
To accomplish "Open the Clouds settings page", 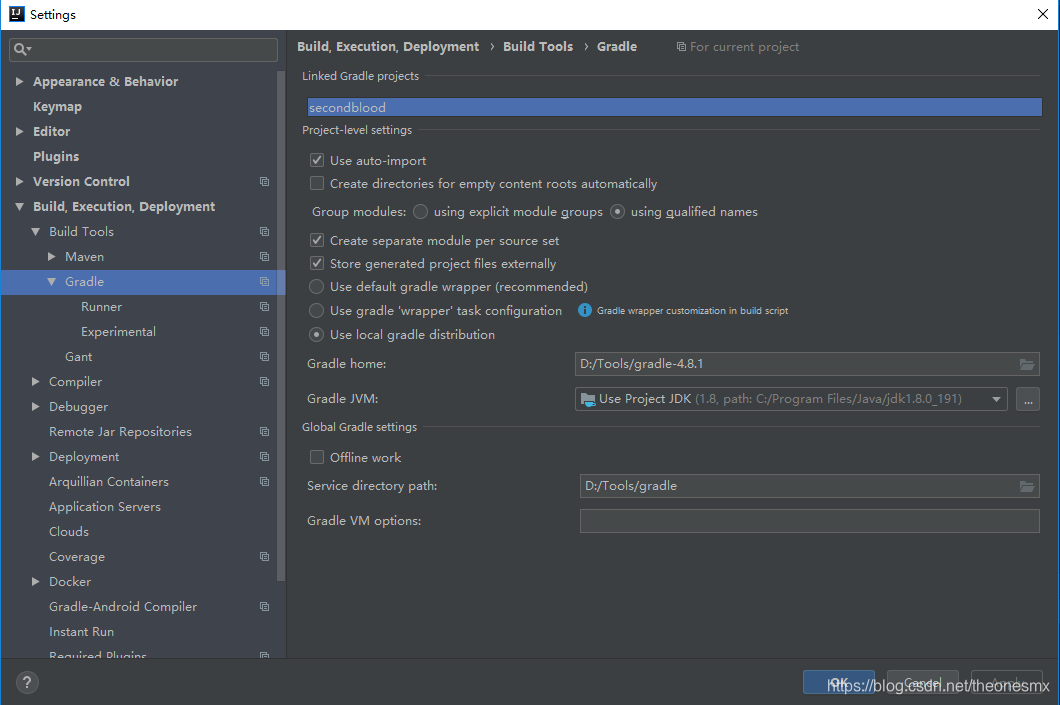I will pos(69,532).
